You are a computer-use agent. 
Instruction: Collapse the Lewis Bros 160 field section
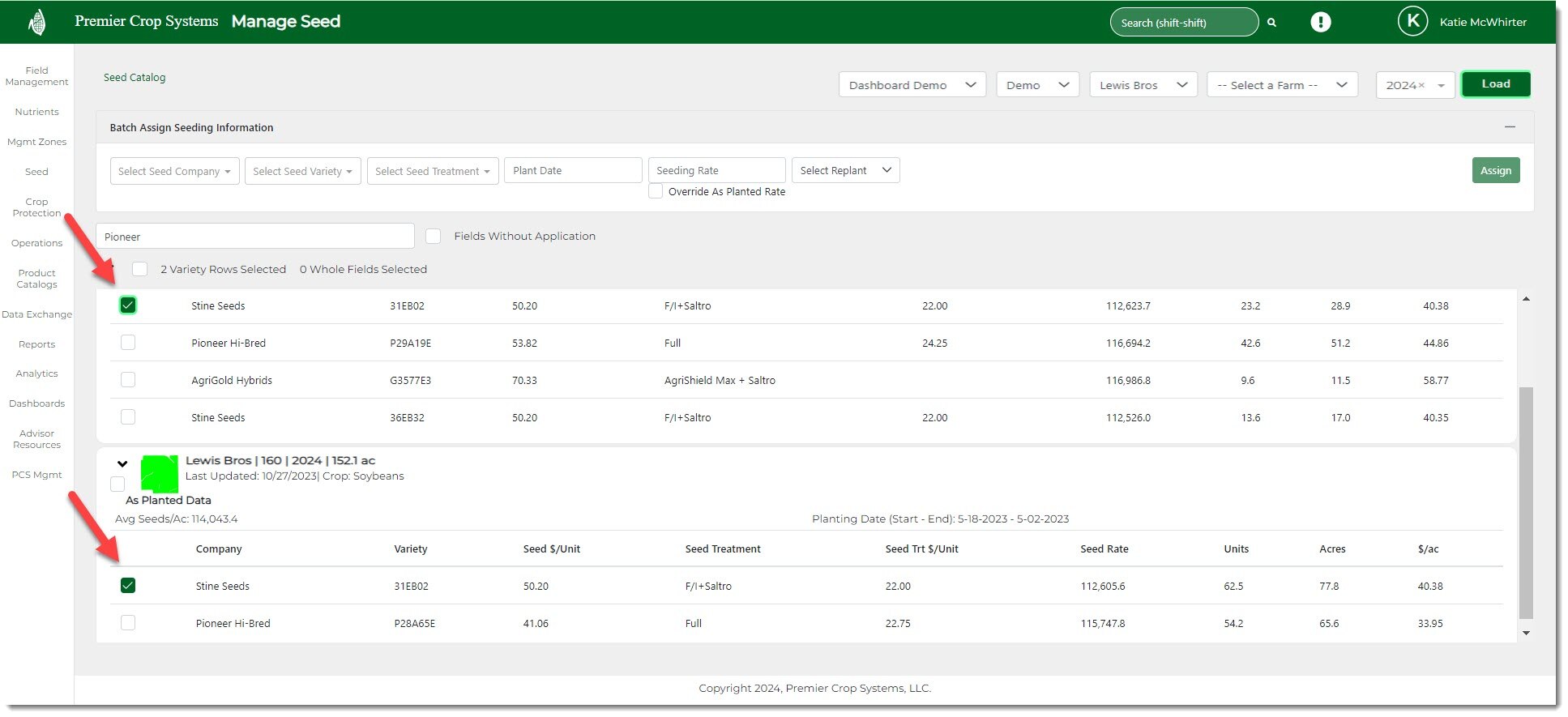[x=122, y=464]
